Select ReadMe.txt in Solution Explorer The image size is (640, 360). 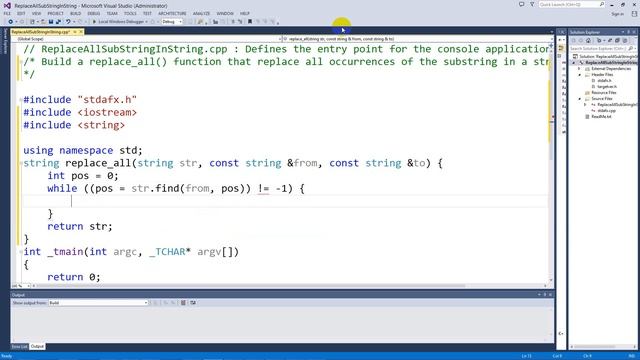(601, 117)
